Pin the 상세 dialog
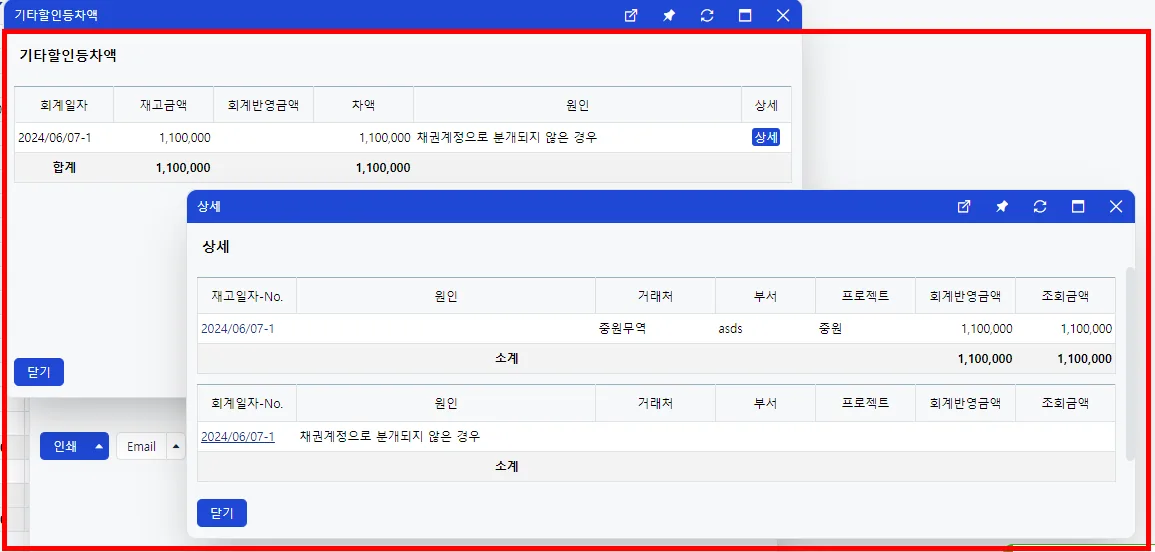Viewport: 1155px width, 552px height. (1002, 207)
